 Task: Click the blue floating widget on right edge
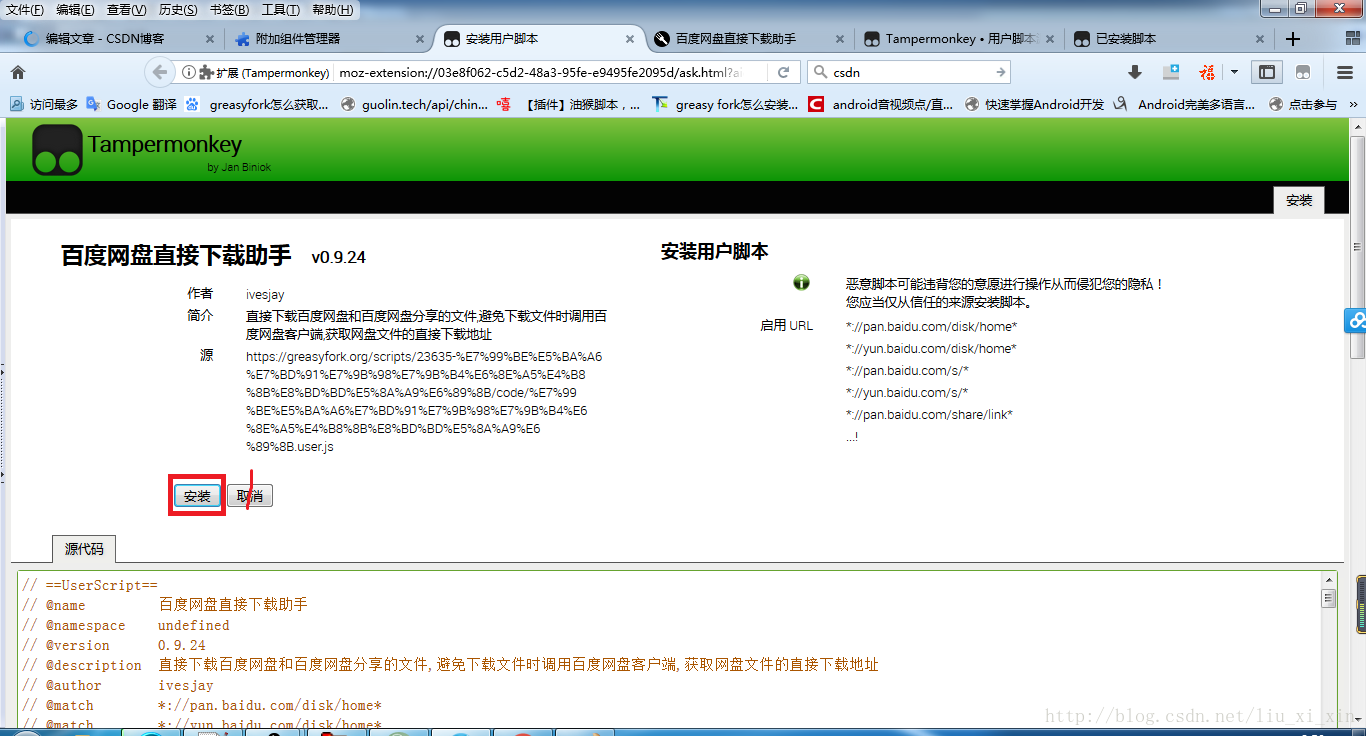(x=1355, y=320)
